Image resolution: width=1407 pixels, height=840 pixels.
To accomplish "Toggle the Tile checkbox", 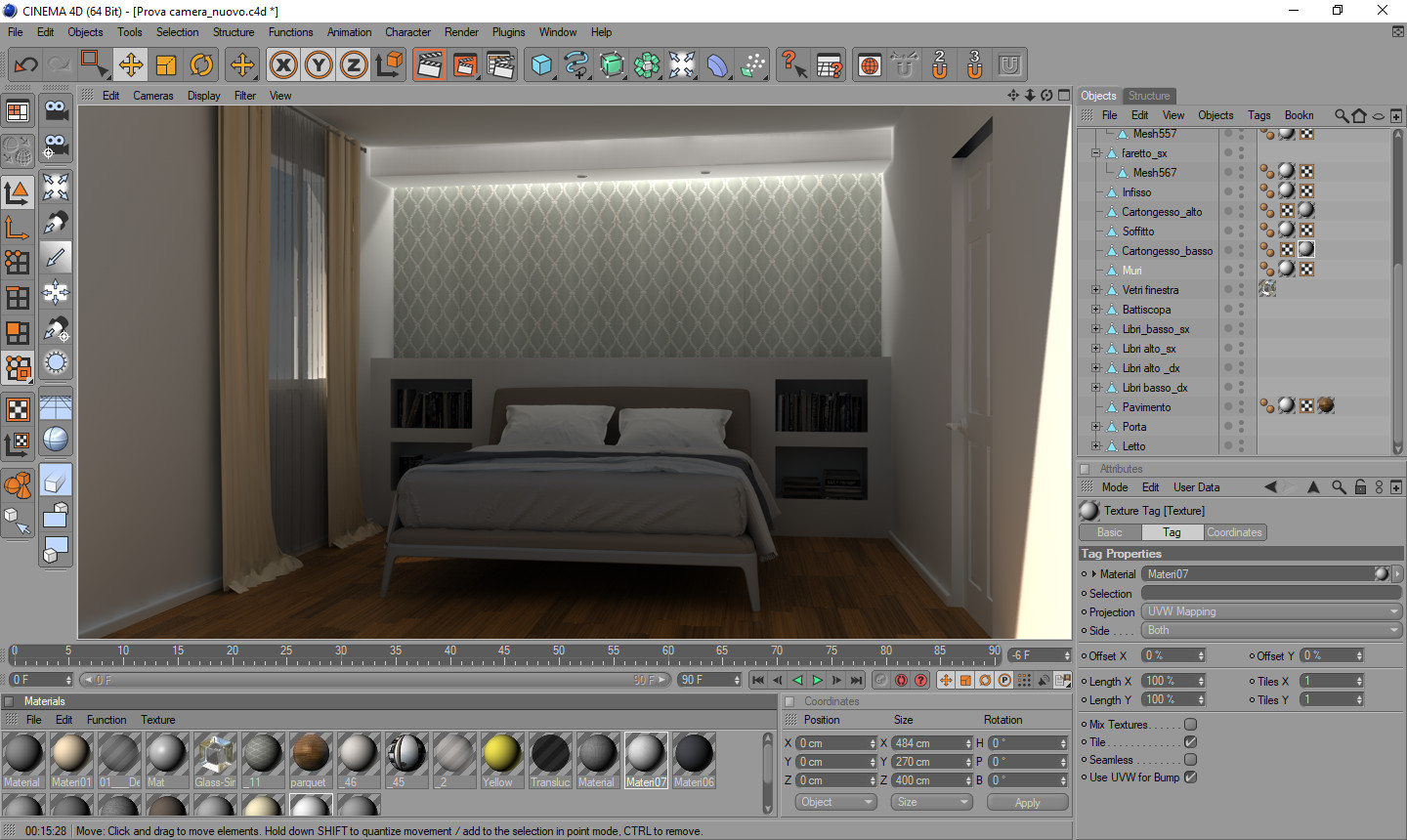I will pyautogui.click(x=1190, y=742).
